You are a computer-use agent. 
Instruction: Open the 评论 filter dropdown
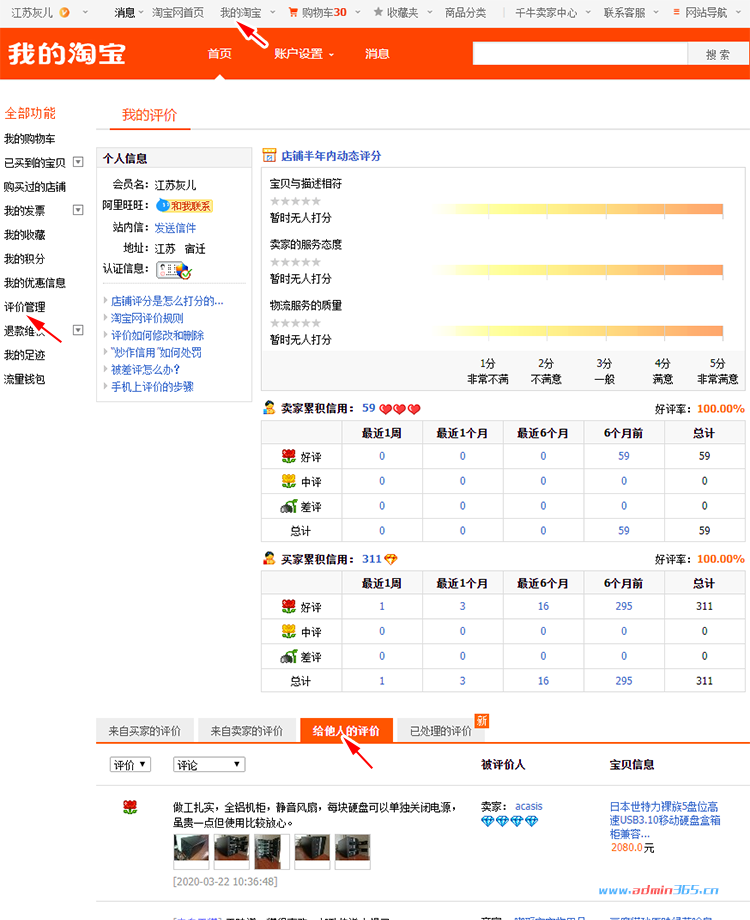[209, 765]
